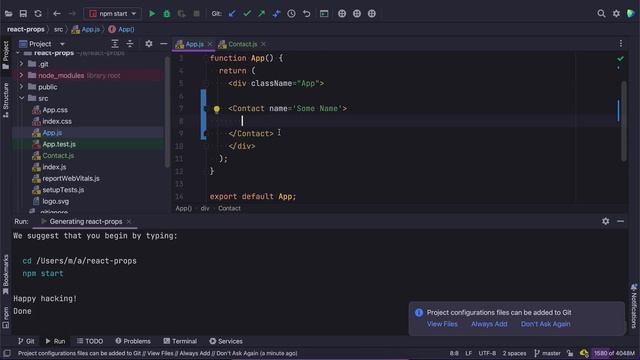The width and height of the screenshot is (640, 360).
Task: Click View Files link in notification
Action: pyautogui.click(x=442, y=324)
